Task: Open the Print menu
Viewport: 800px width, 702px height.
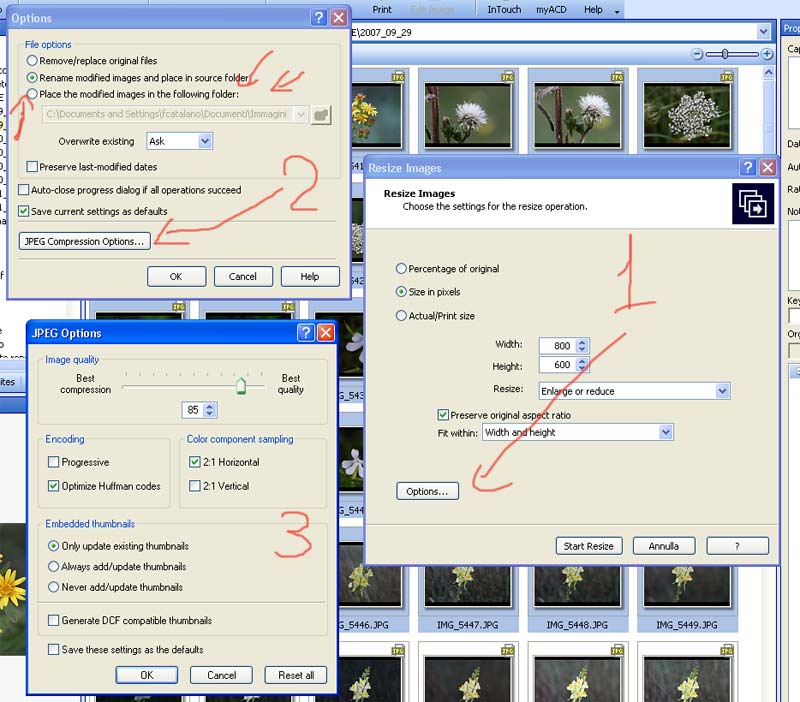Action: point(382,9)
